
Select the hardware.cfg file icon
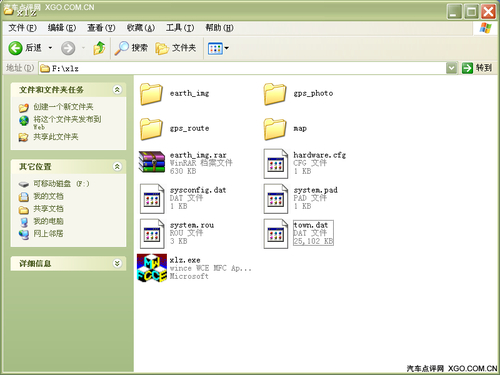pos(276,164)
